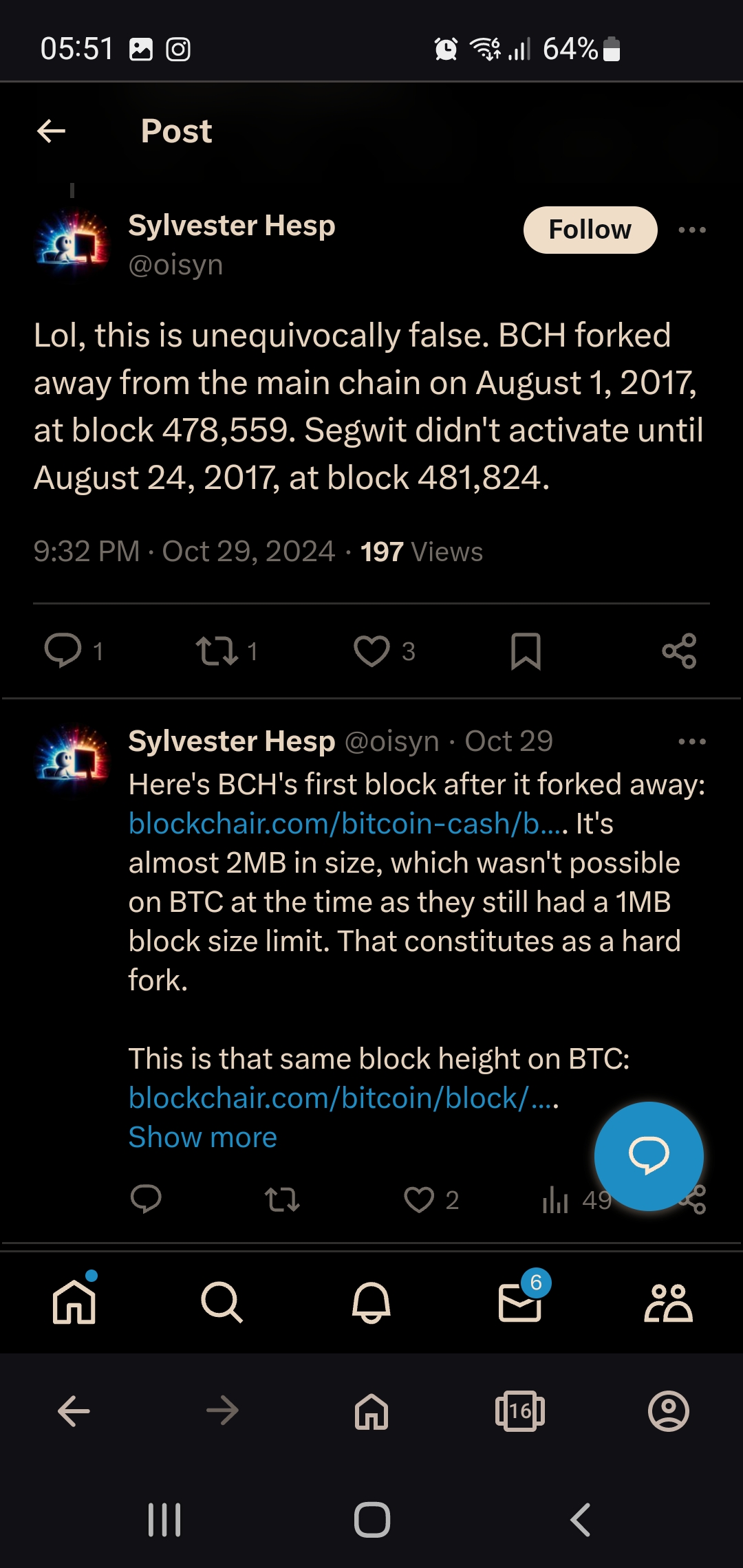This screenshot has height=1568, width=743.
Task: Open browser tab switcher showing 16
Action: 520,1411
